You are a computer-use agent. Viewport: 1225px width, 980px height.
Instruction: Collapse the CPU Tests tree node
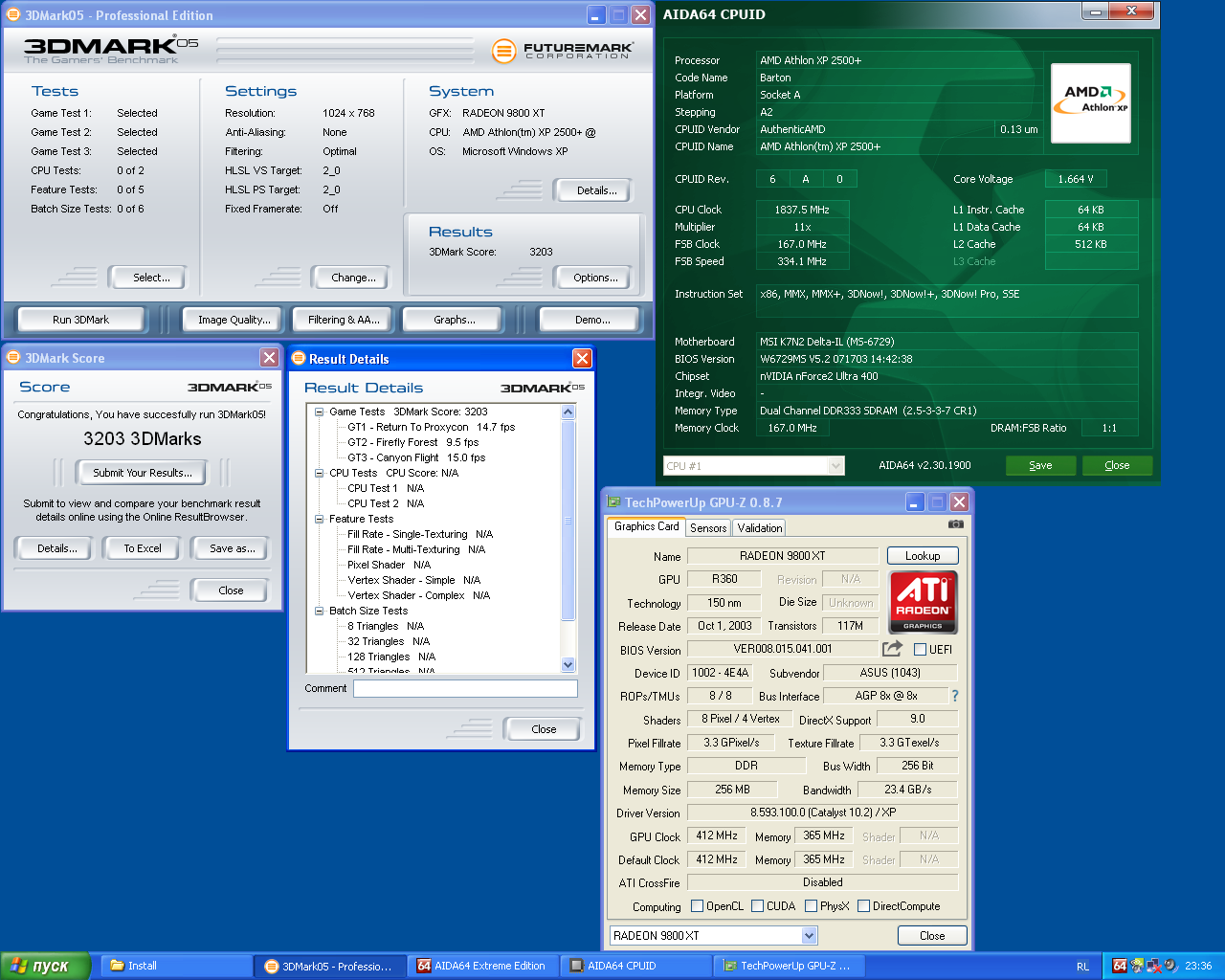click(320, 473)
